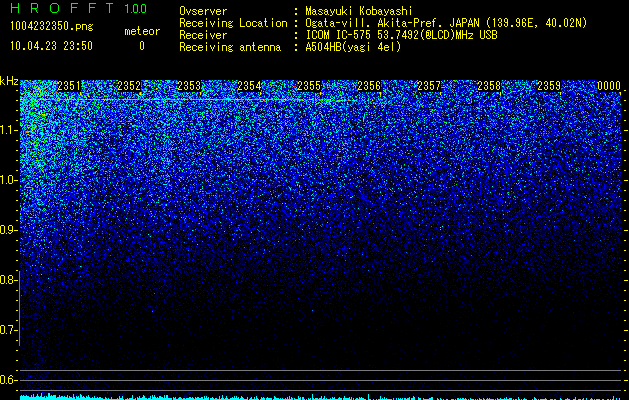Click the 2353 time marker

(x=189, y=86)
